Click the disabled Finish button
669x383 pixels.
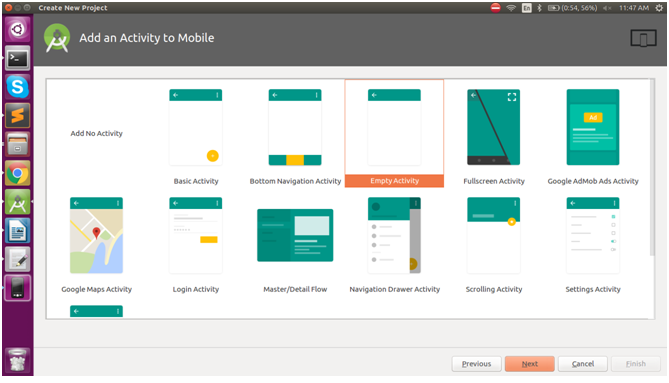pyautogui.click(x=635, y=364)
